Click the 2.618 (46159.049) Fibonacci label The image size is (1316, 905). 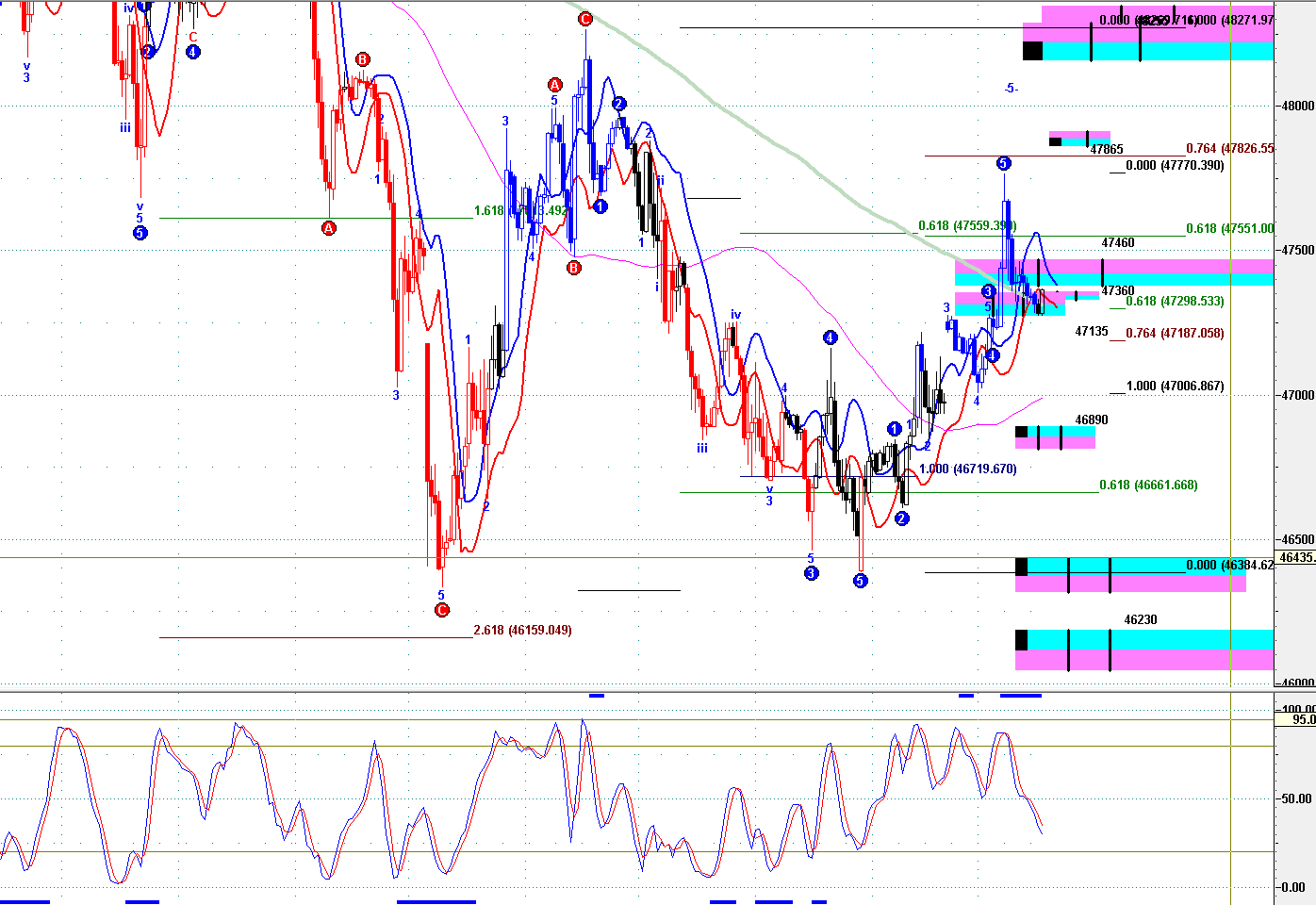coord(522,630)
